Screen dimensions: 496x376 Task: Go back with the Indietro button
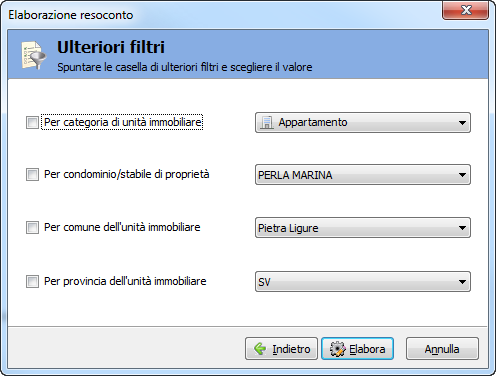281,349
